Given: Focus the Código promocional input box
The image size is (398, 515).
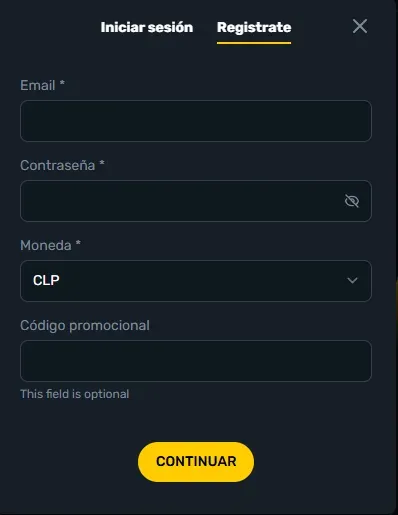Looking at the screenshot, I should [196, 361].
